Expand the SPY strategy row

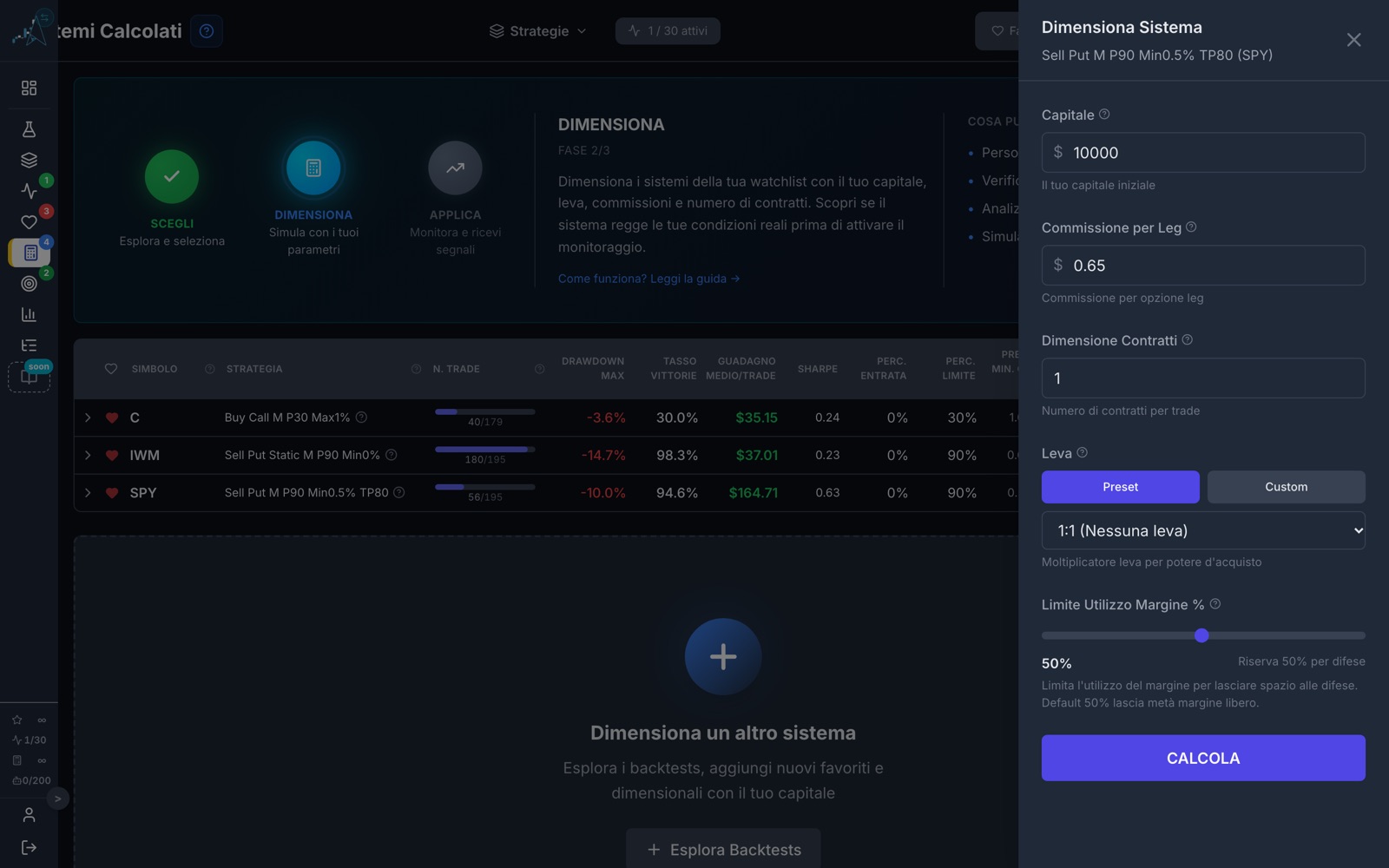(88, 493)
